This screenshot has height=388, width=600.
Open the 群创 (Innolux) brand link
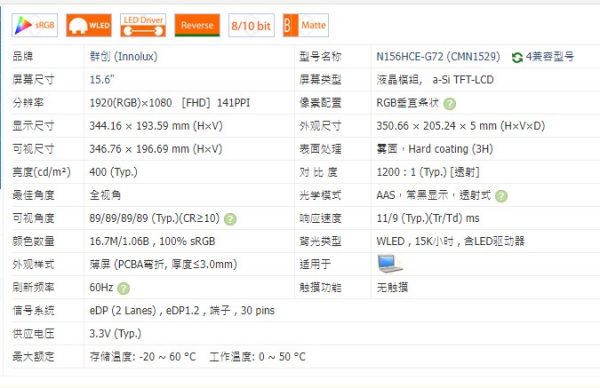(124, 57)
